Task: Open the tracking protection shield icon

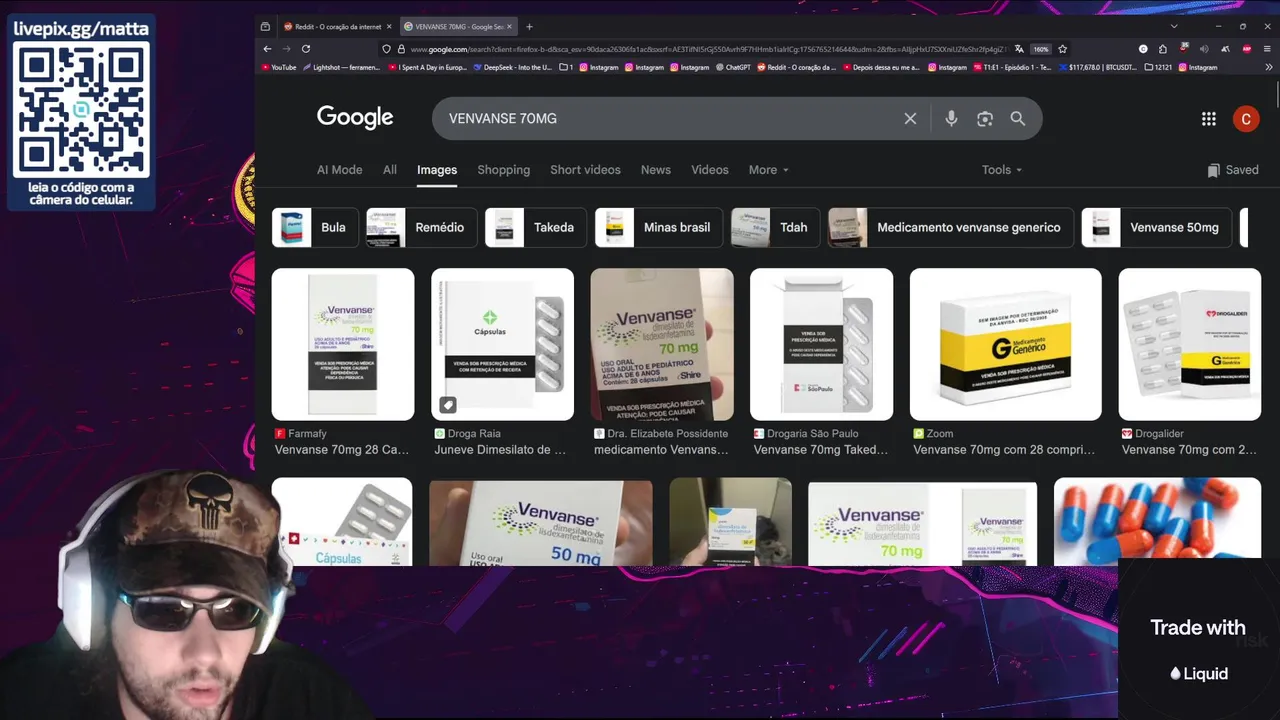Action: click(x=386, y=48)
